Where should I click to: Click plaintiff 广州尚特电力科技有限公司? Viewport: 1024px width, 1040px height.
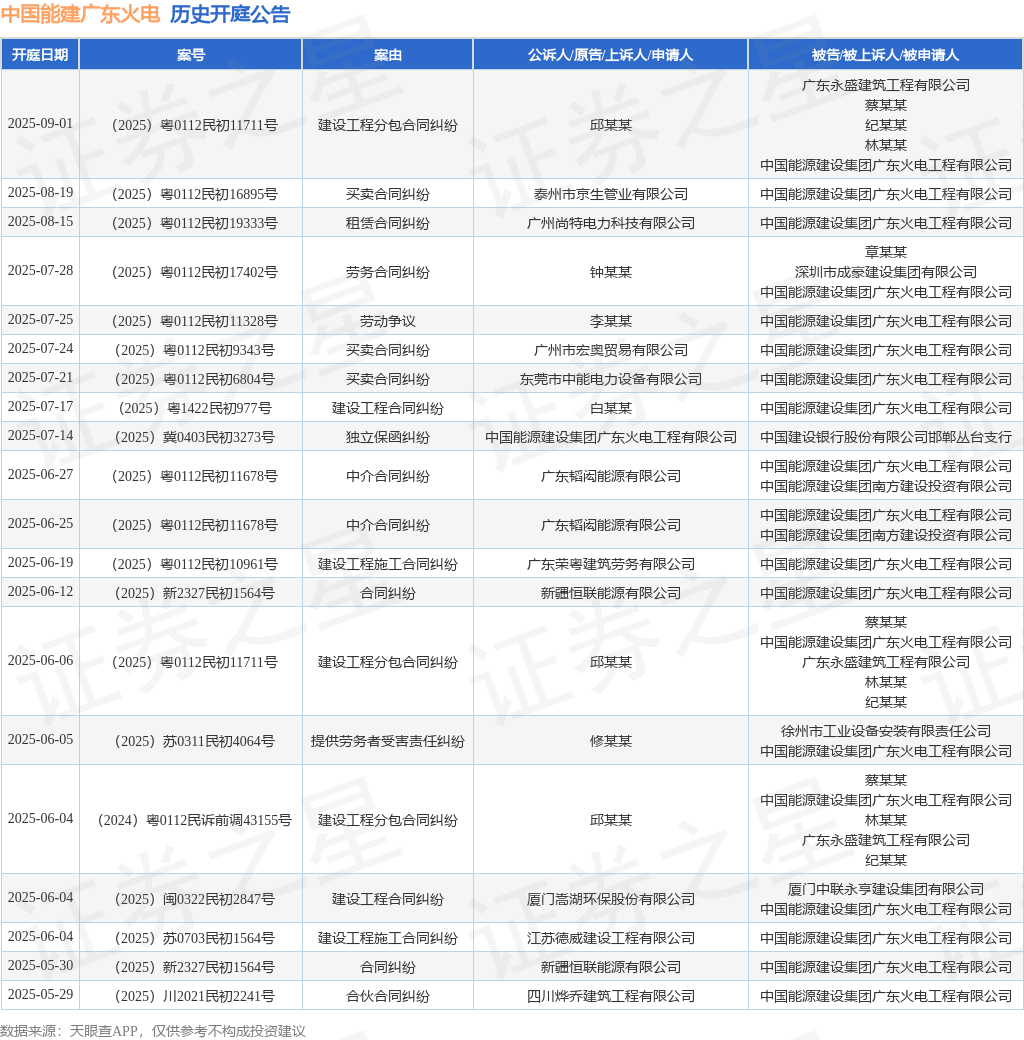coord(610,223)
